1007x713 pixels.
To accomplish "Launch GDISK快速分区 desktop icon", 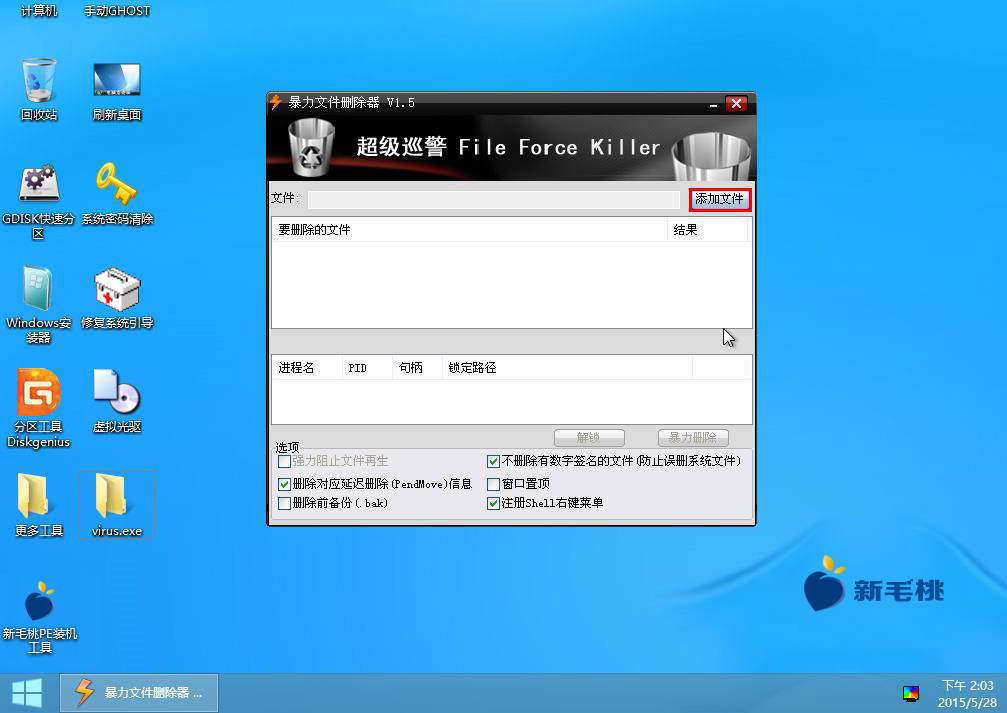I will click(39, 202).
